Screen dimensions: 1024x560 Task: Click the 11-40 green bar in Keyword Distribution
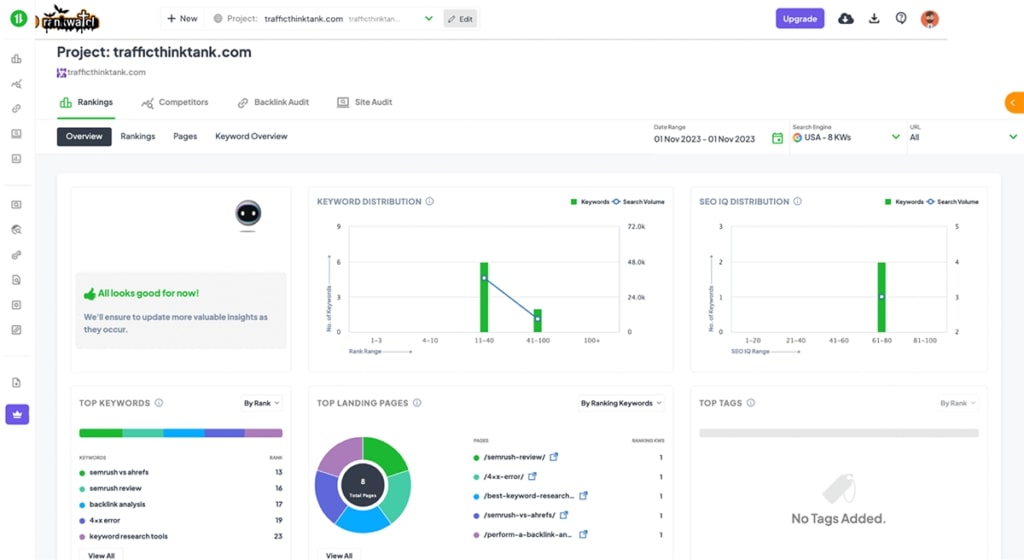pos(484,297)
